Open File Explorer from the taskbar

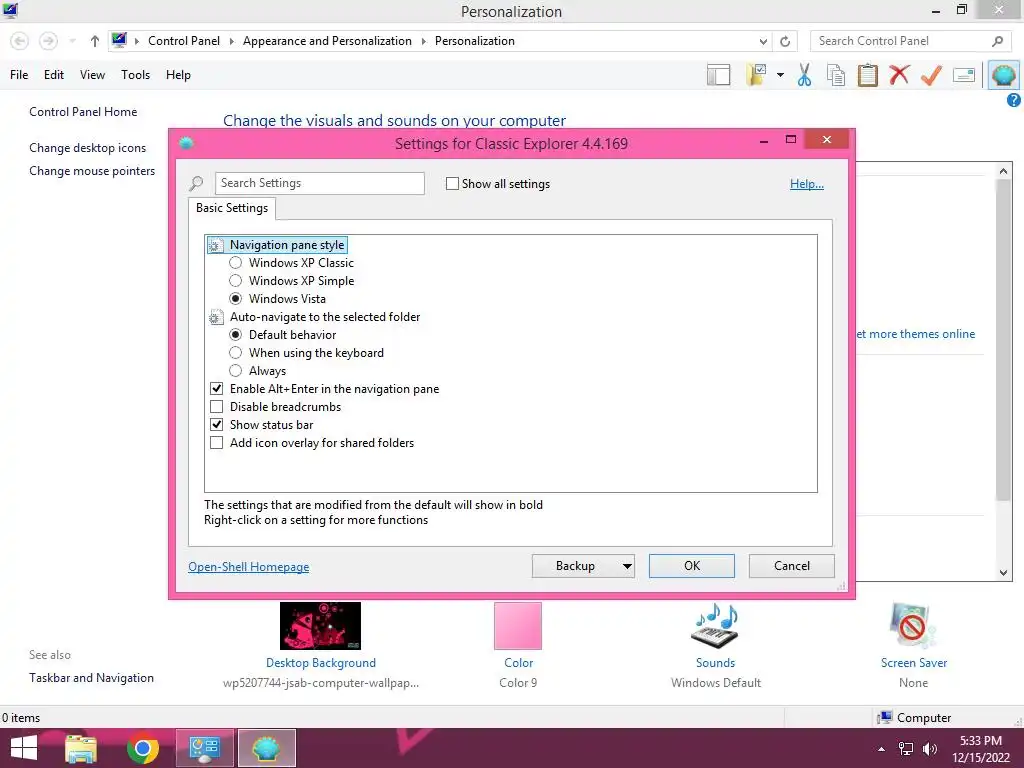click(x=81, y=748)
